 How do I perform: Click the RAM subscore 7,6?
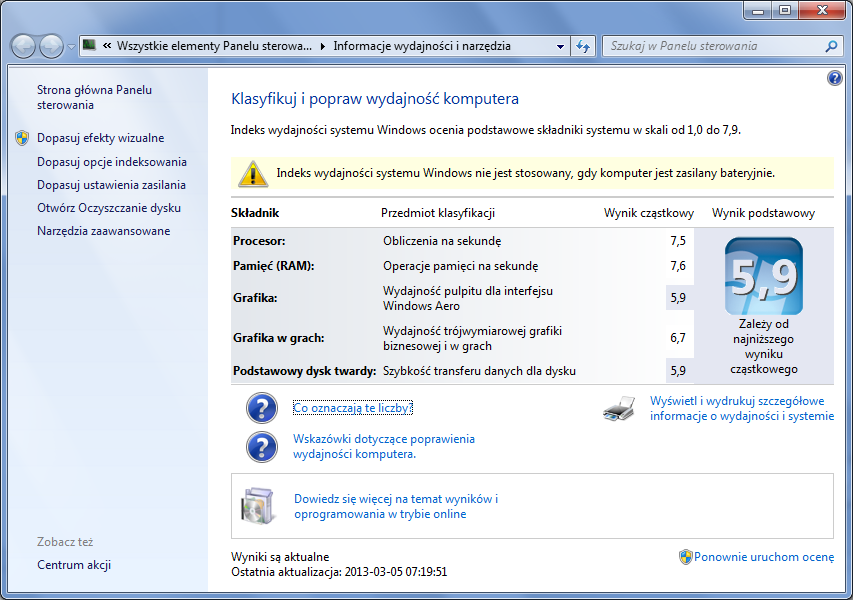tap(678, 265)
